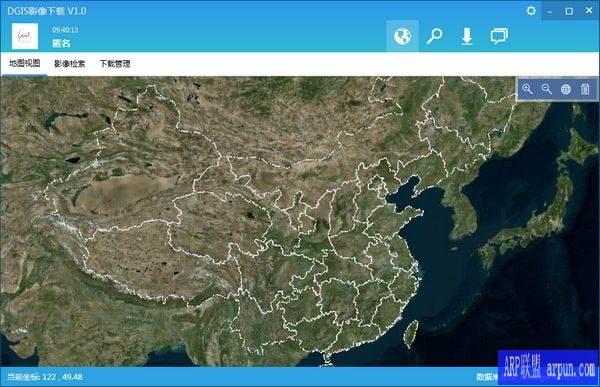Maximize the DGIS window
Image resolution: width=600 pixels, height=387 pixels.
(x=569, y=11)
